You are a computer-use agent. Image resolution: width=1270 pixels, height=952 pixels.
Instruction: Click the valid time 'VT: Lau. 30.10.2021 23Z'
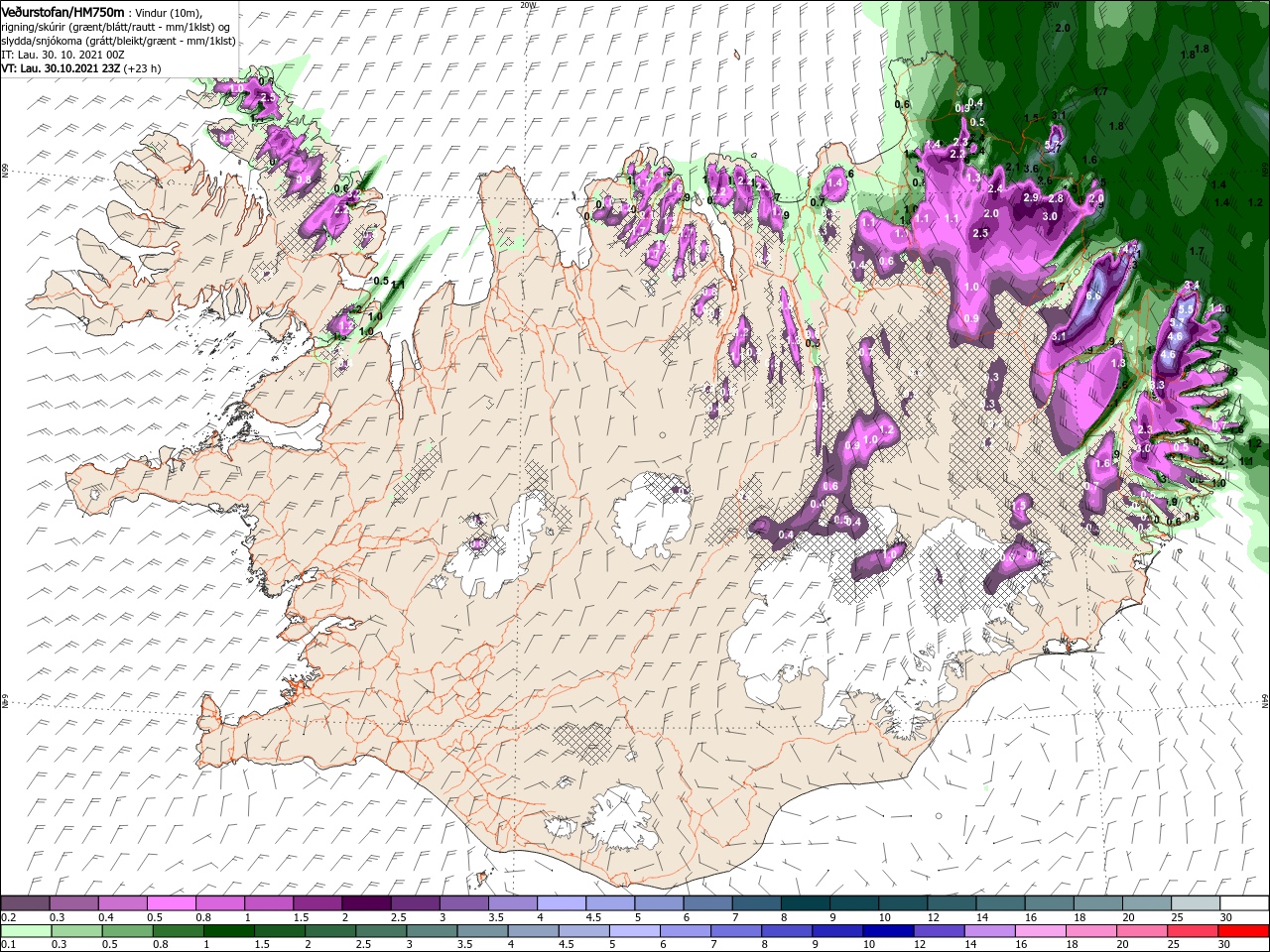(61, 68)
